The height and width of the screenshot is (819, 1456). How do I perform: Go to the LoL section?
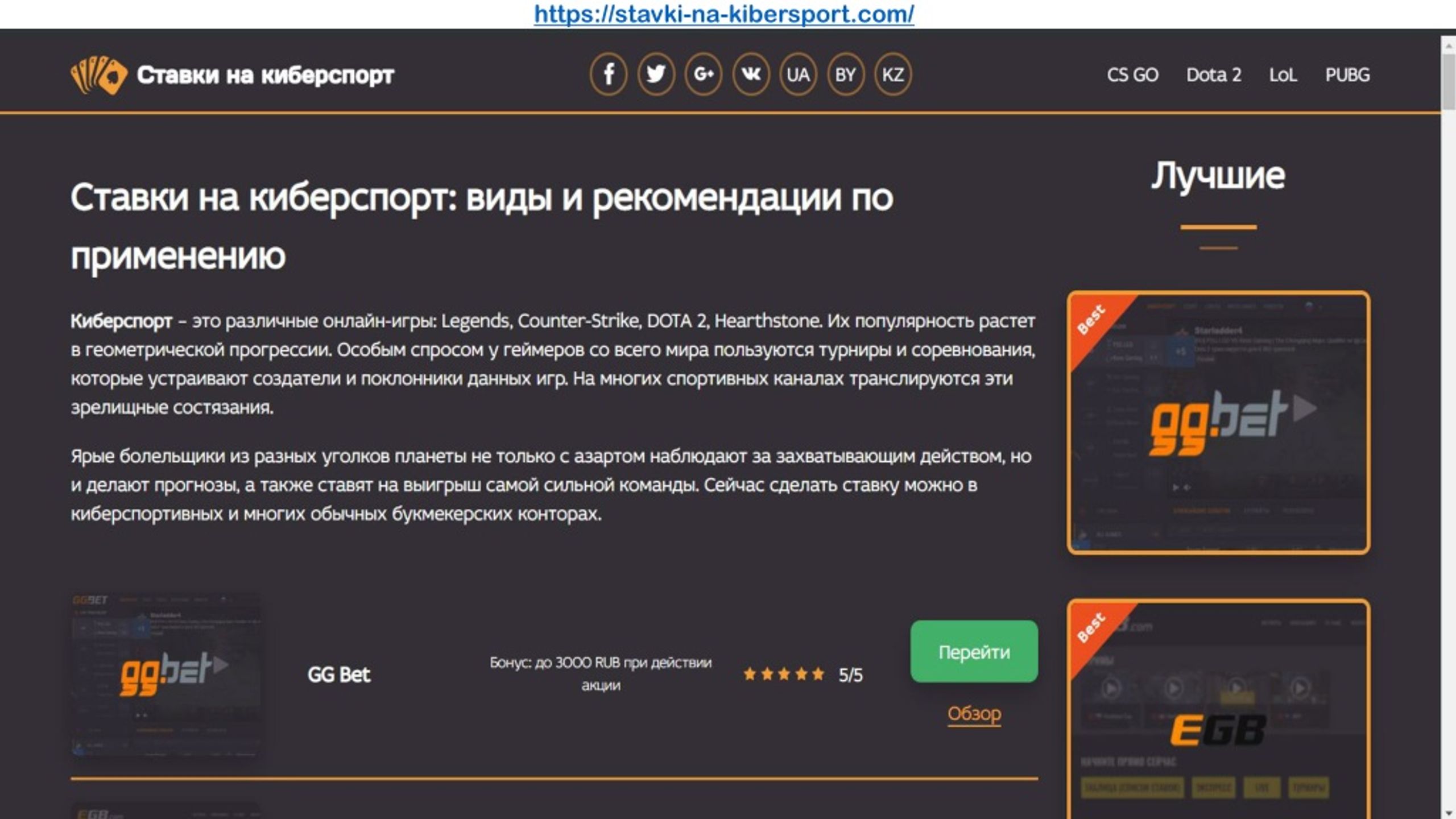coord(1283,75)
